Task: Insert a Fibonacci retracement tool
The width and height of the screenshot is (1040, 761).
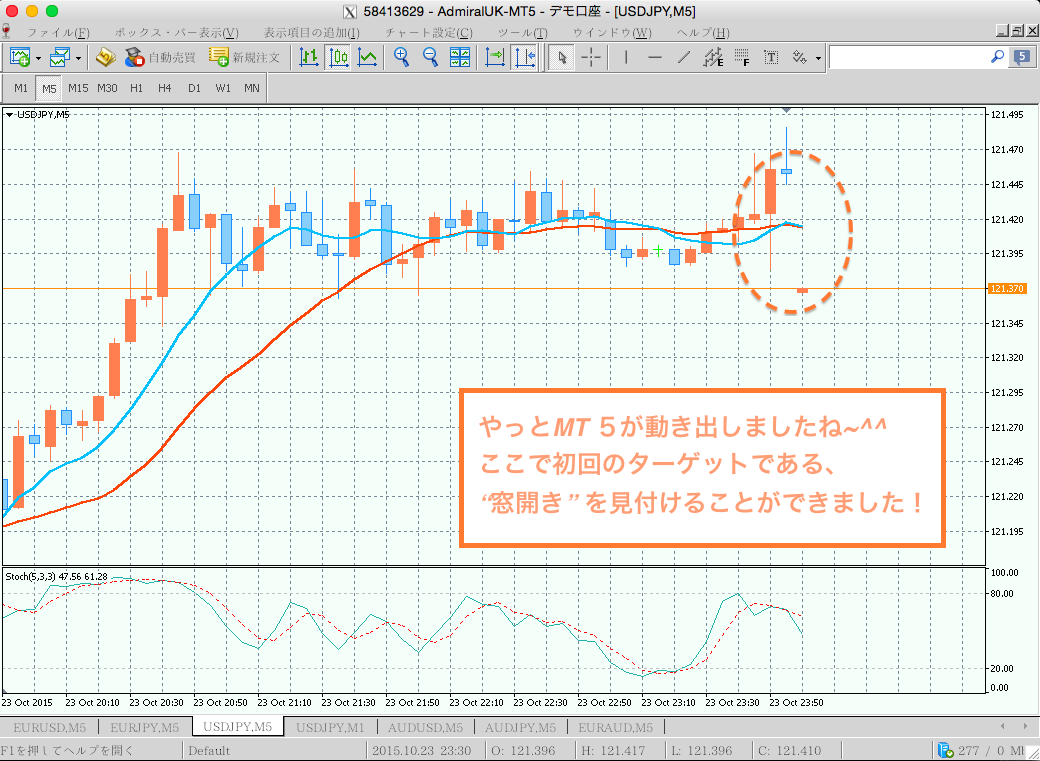Action: (x=741, y=57)
